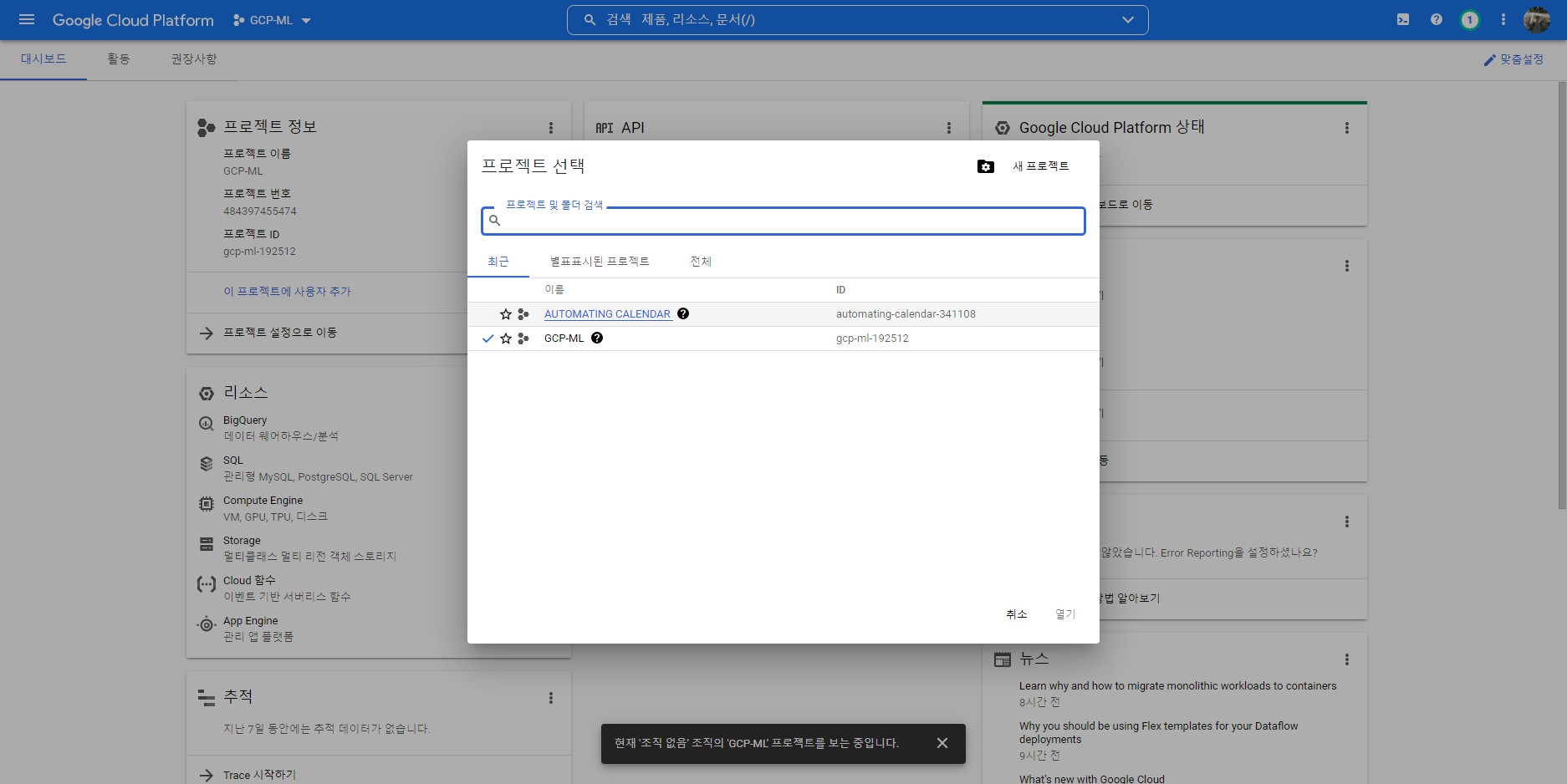This screenshot has height=784, width=1567.
Task: Click the automating-calendar-341108 ID cell
Action: (906, 314)
